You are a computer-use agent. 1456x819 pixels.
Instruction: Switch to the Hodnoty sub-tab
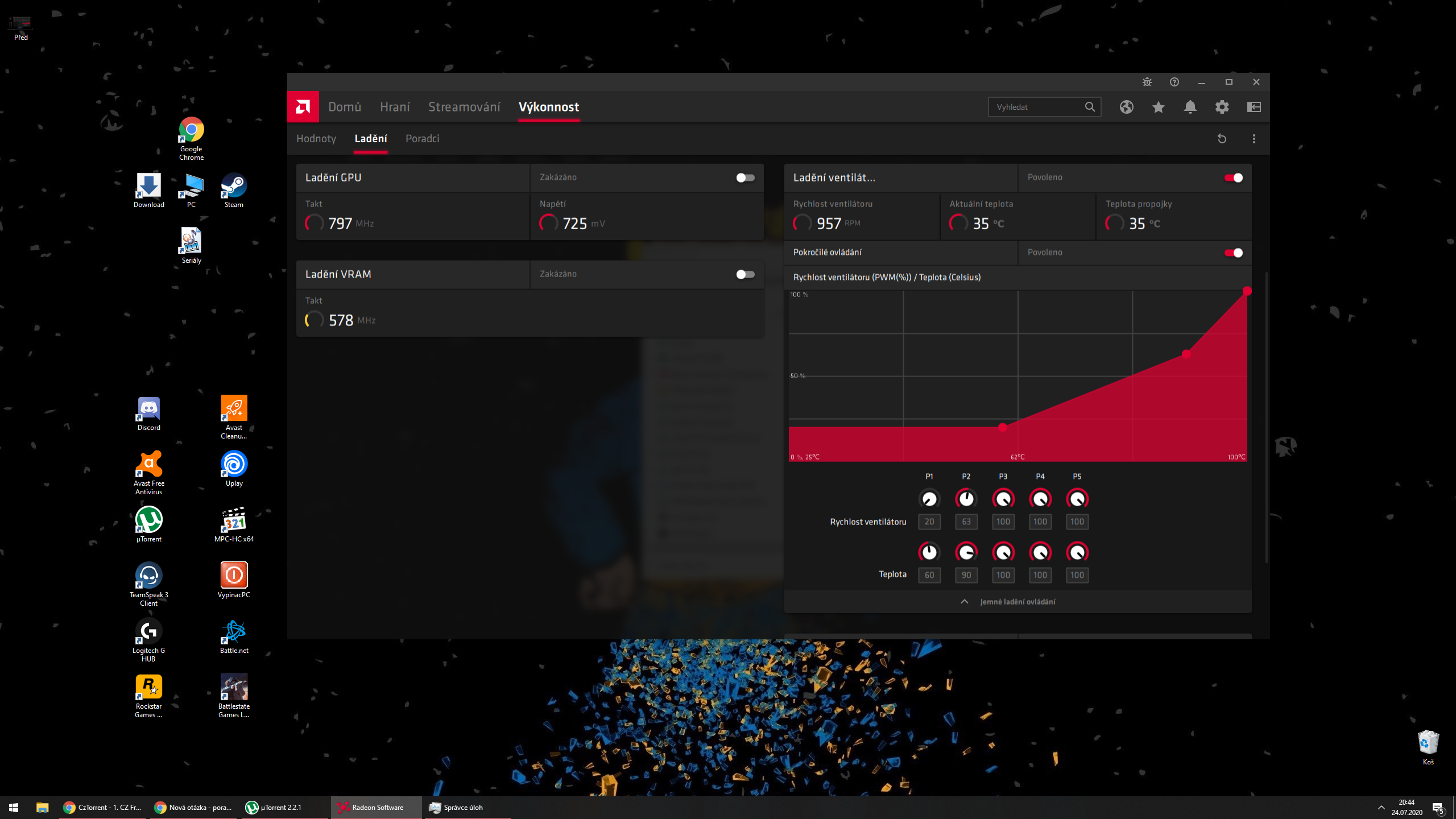coord(316,139)
